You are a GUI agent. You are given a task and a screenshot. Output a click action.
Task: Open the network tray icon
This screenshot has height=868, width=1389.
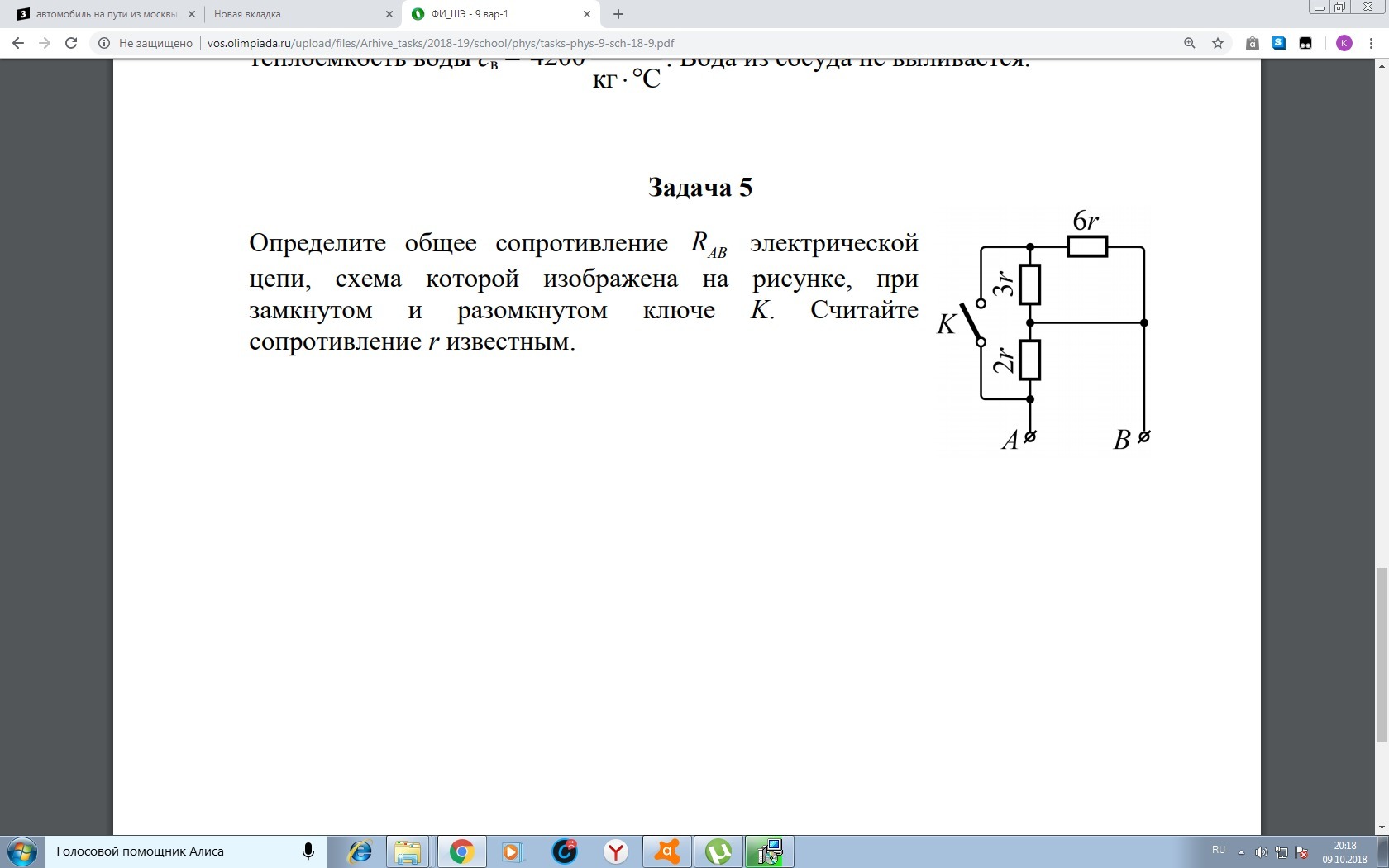click(1281, 852)
